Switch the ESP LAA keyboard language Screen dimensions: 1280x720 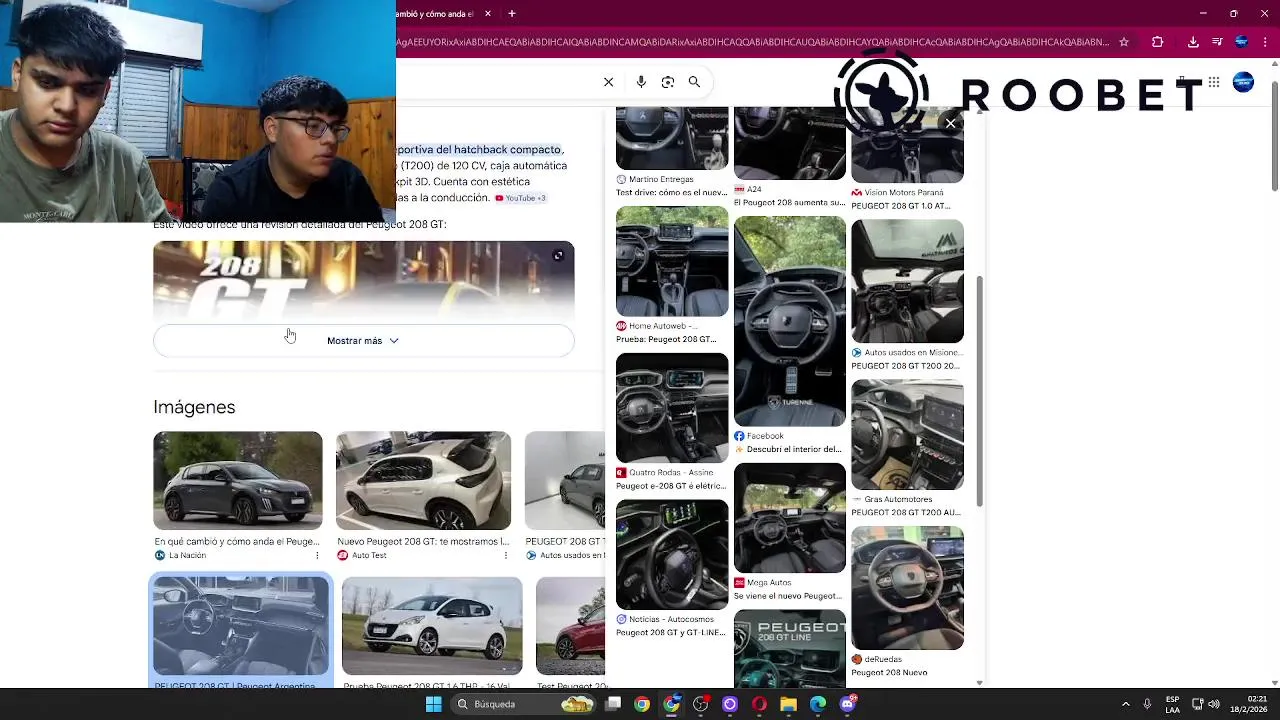1172,704
